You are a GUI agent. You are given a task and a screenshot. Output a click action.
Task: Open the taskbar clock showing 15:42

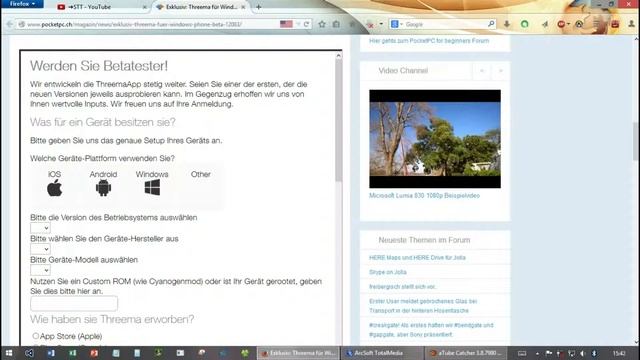(619, 353)
